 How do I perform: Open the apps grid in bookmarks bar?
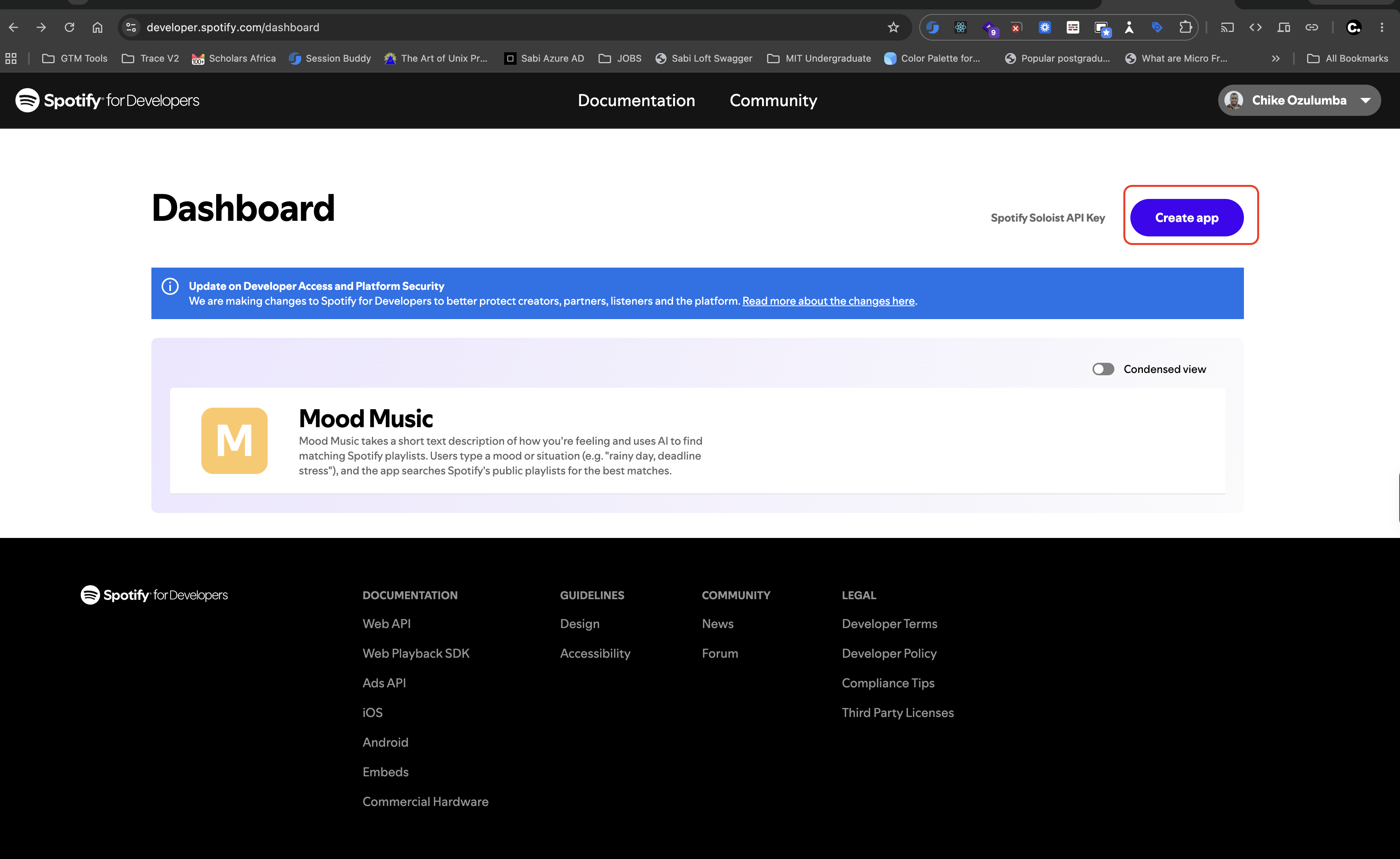pyautogui.click(x=11, y=59)
